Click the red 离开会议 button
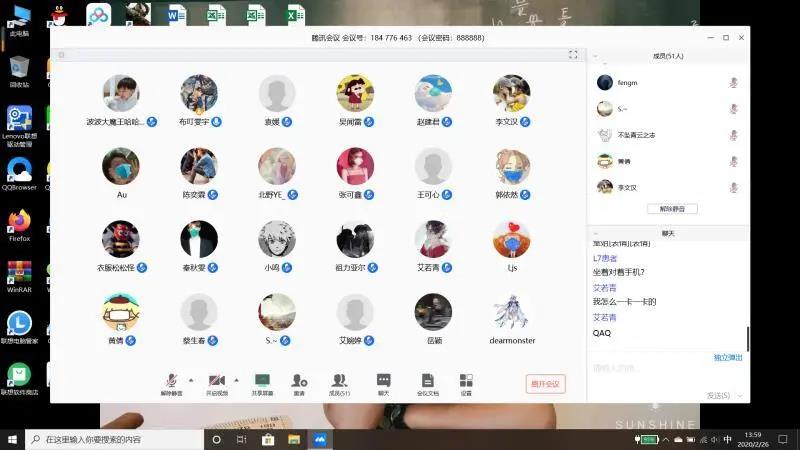800x450 pixels. click(546, 384)
